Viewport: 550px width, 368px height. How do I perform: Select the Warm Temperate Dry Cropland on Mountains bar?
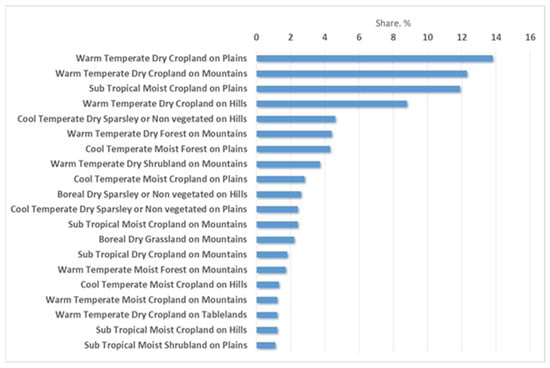coord(362,74)
